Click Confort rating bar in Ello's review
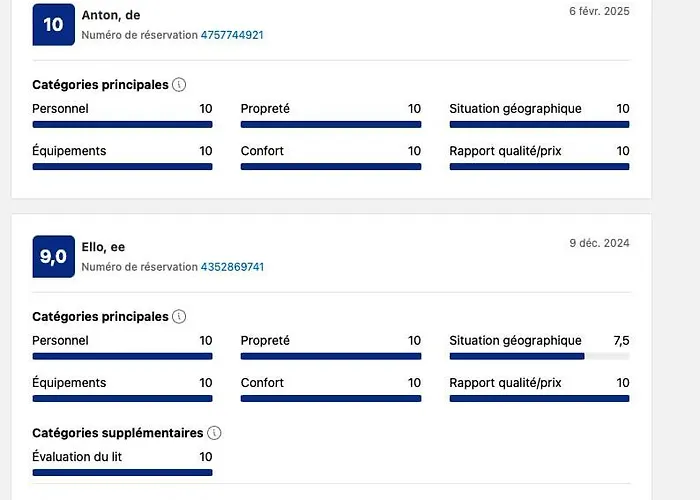 pyautogui.click(x=330, y=398)
